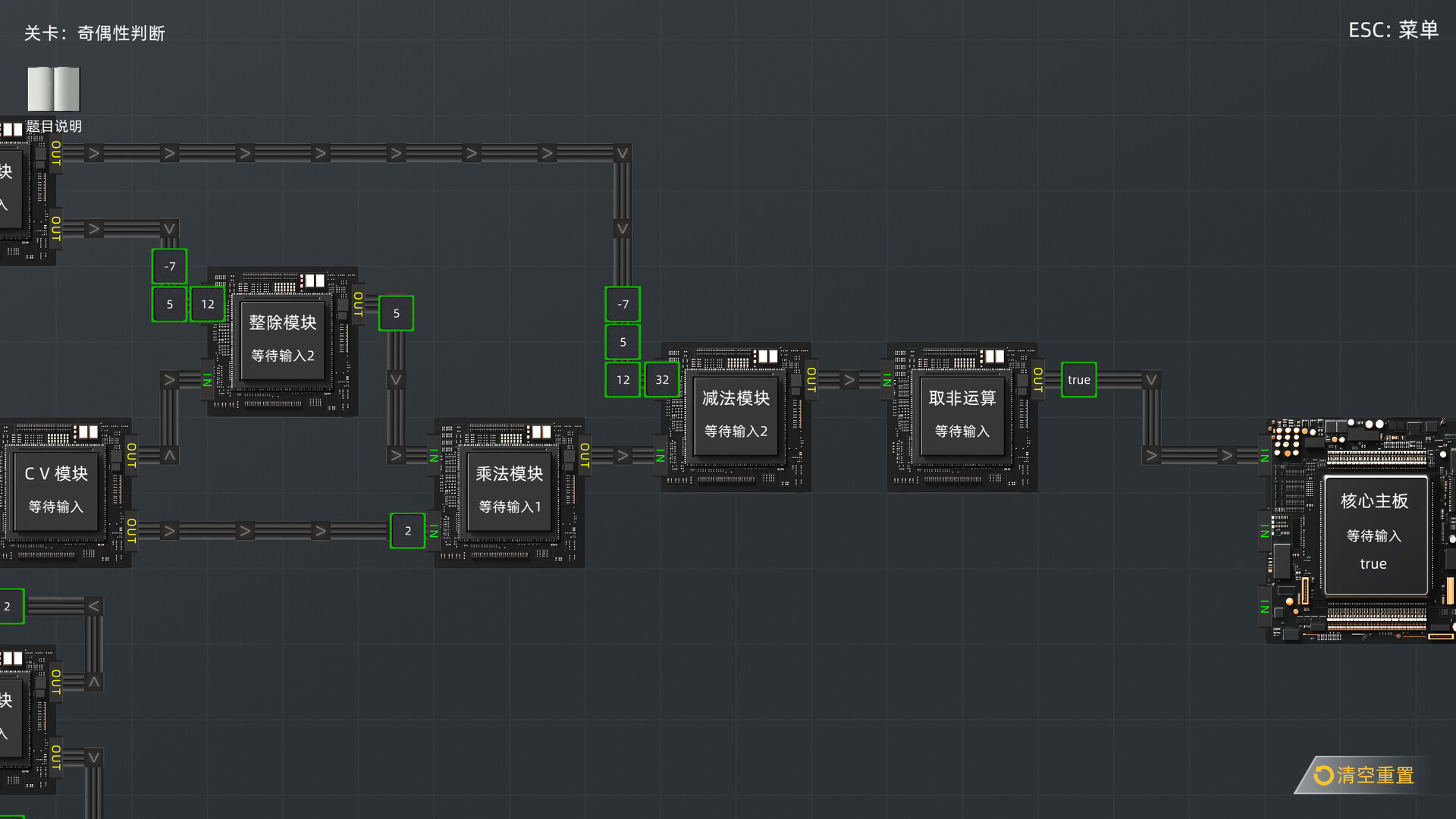
Task: Click the true token beside 取非运算 output
Action: 1078,379
